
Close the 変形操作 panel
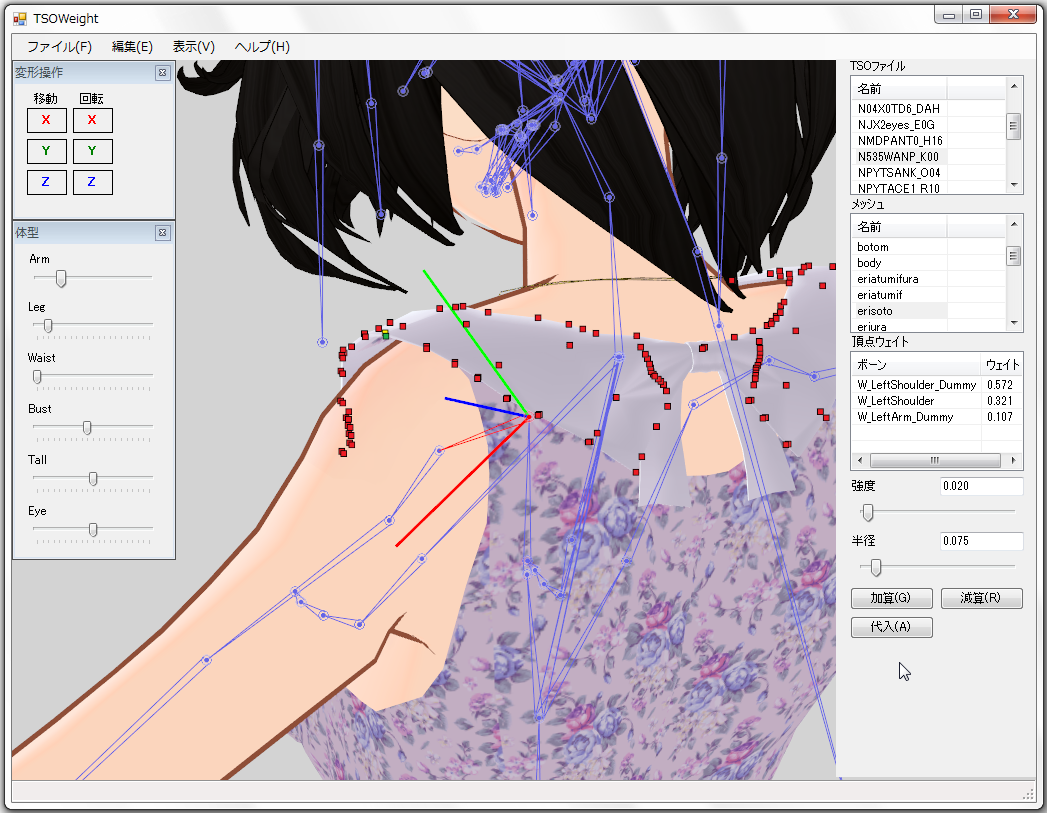pyautogui.click(x=162, y=73)
